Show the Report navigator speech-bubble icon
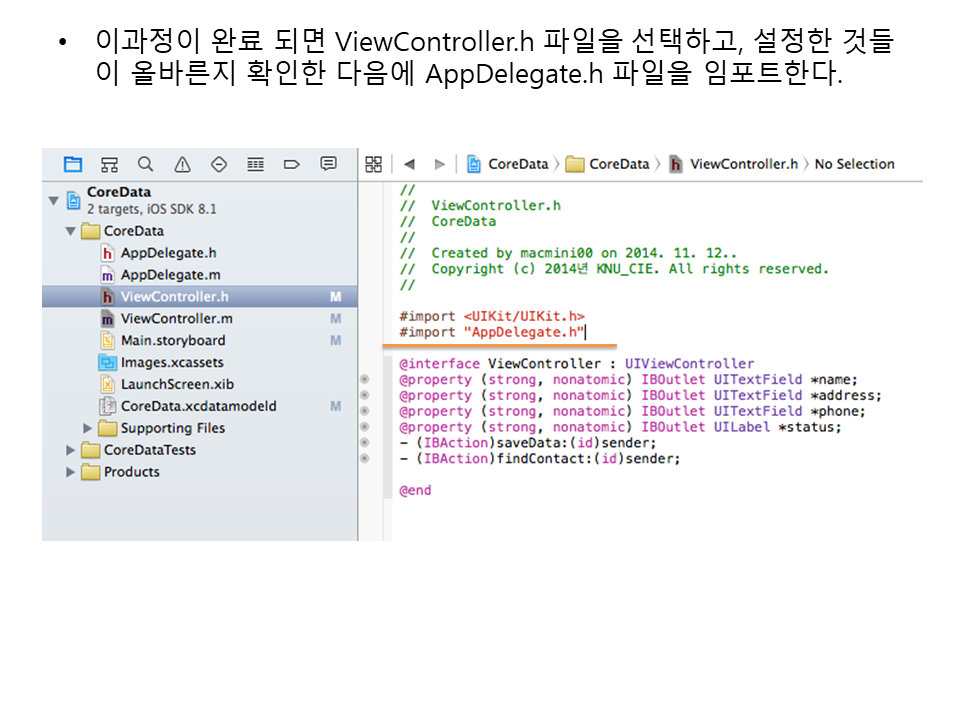 pyautogui.click(x=328, y=164)
